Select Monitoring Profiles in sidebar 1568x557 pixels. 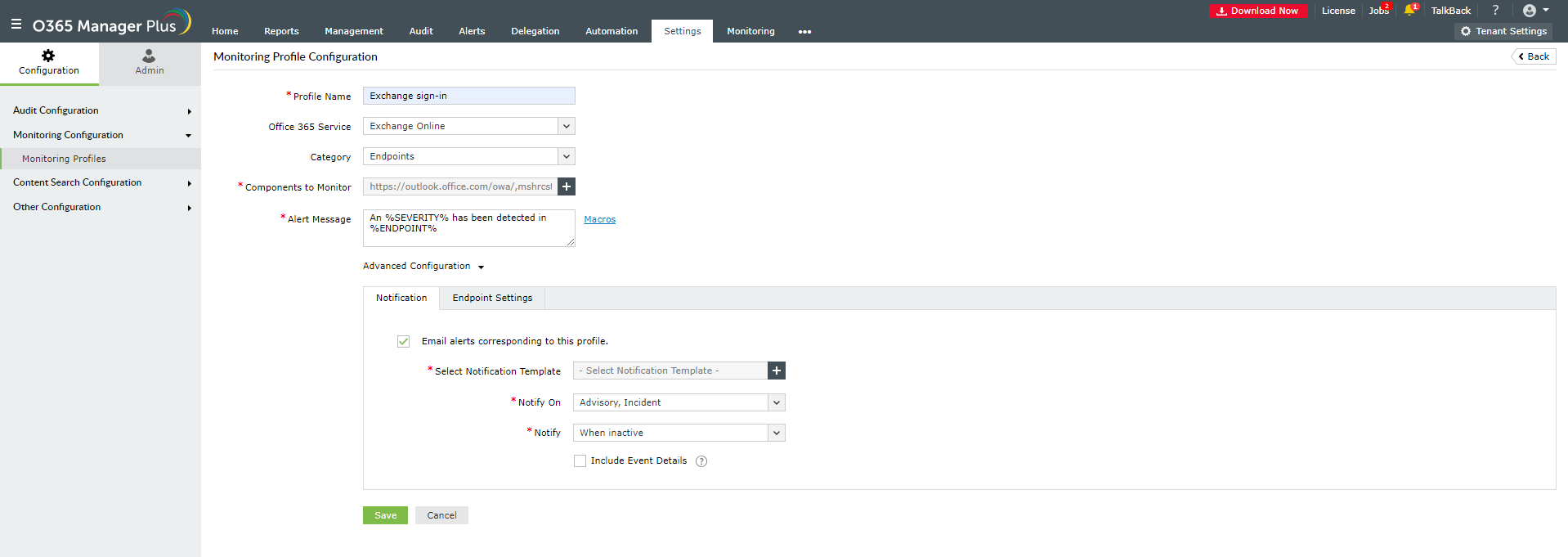click(100, 159)
